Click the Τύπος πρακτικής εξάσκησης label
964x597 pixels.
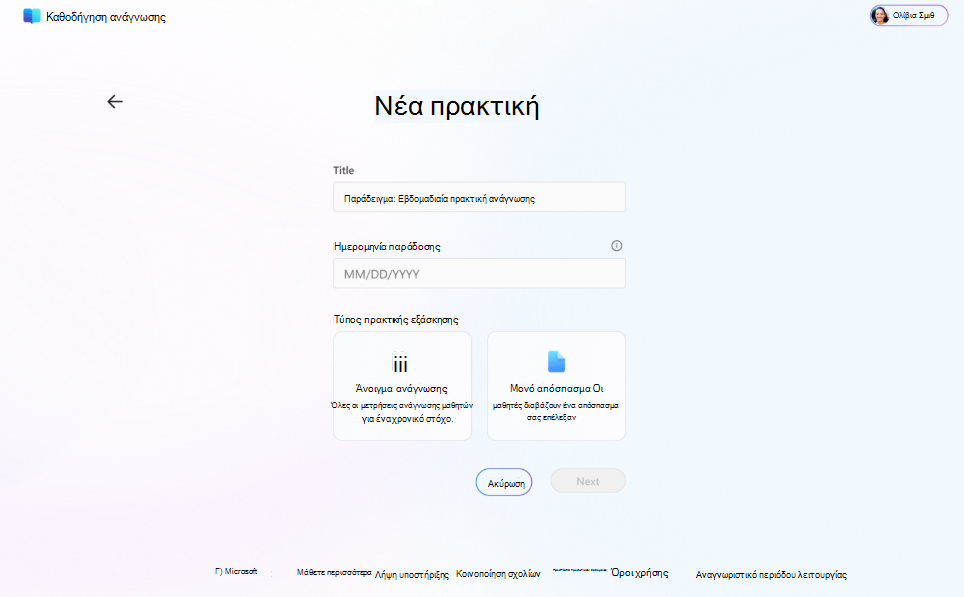coord(396,320)
